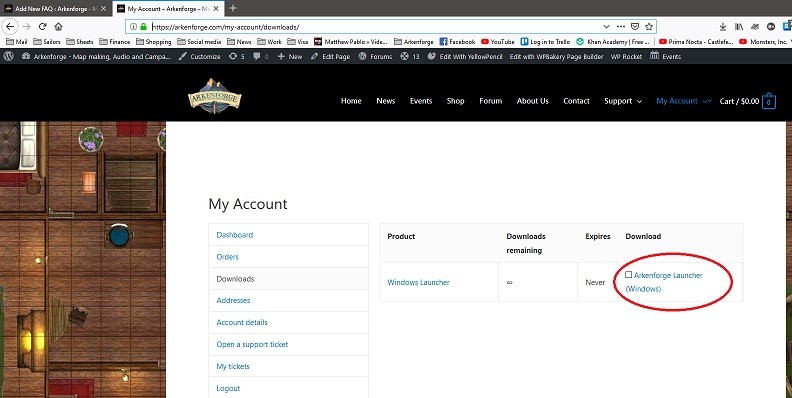Open the Facebook bookmark
Screen dimensions: 792x398
[x=457, y=42]
